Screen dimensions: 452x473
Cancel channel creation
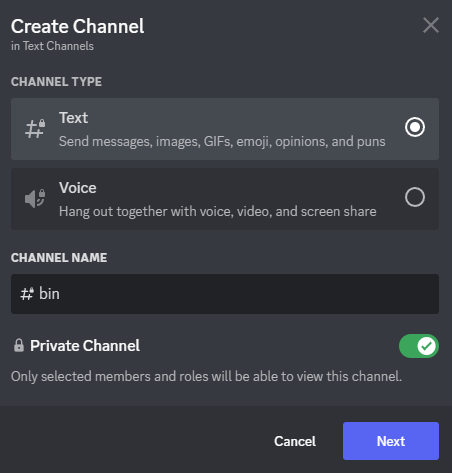[295, 441]
